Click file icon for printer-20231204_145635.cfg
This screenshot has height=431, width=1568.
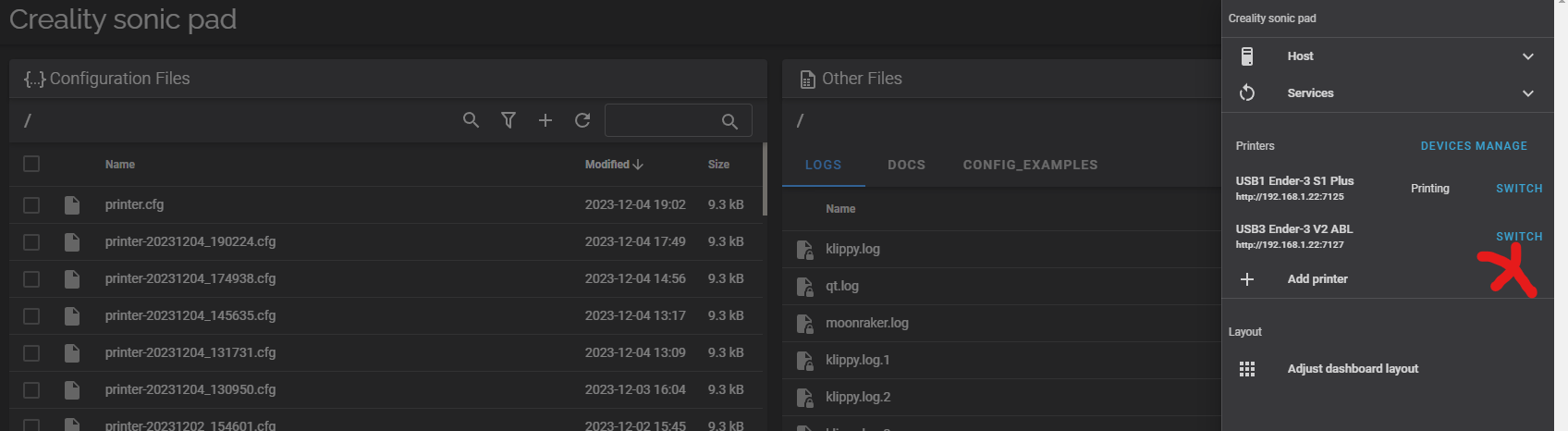(72, 315)
